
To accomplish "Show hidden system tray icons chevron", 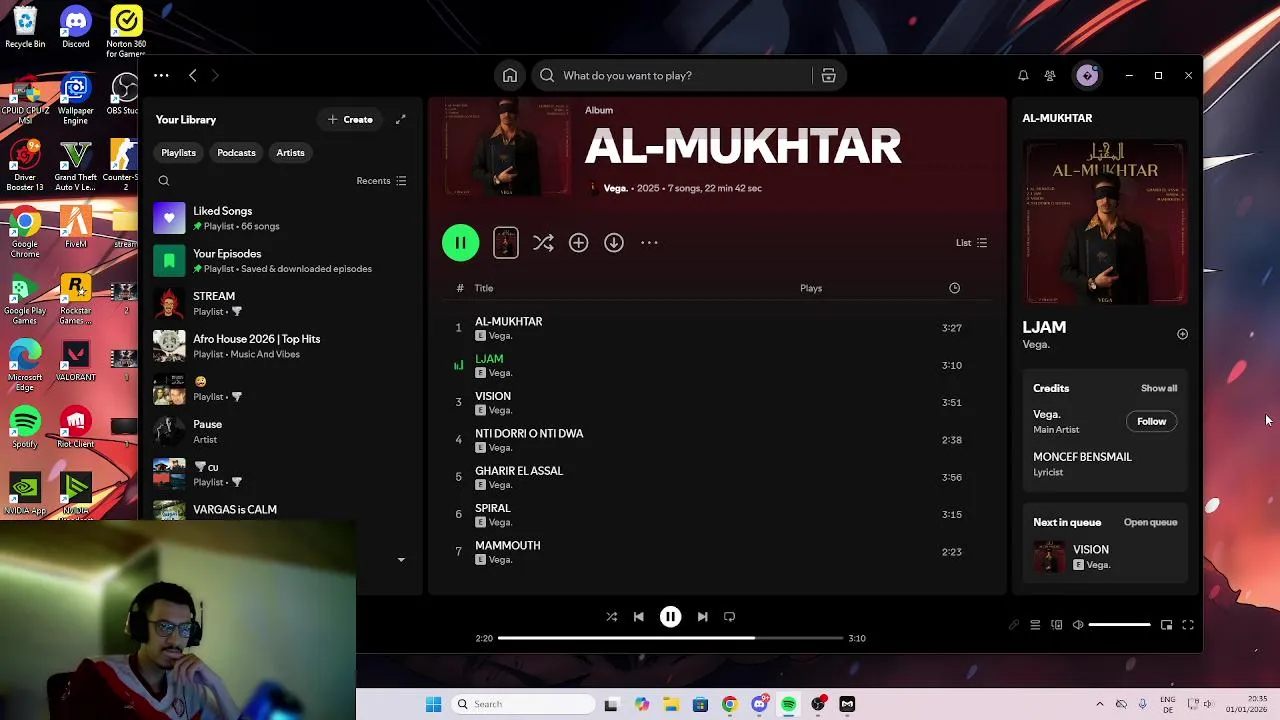I will [1100, 704].
